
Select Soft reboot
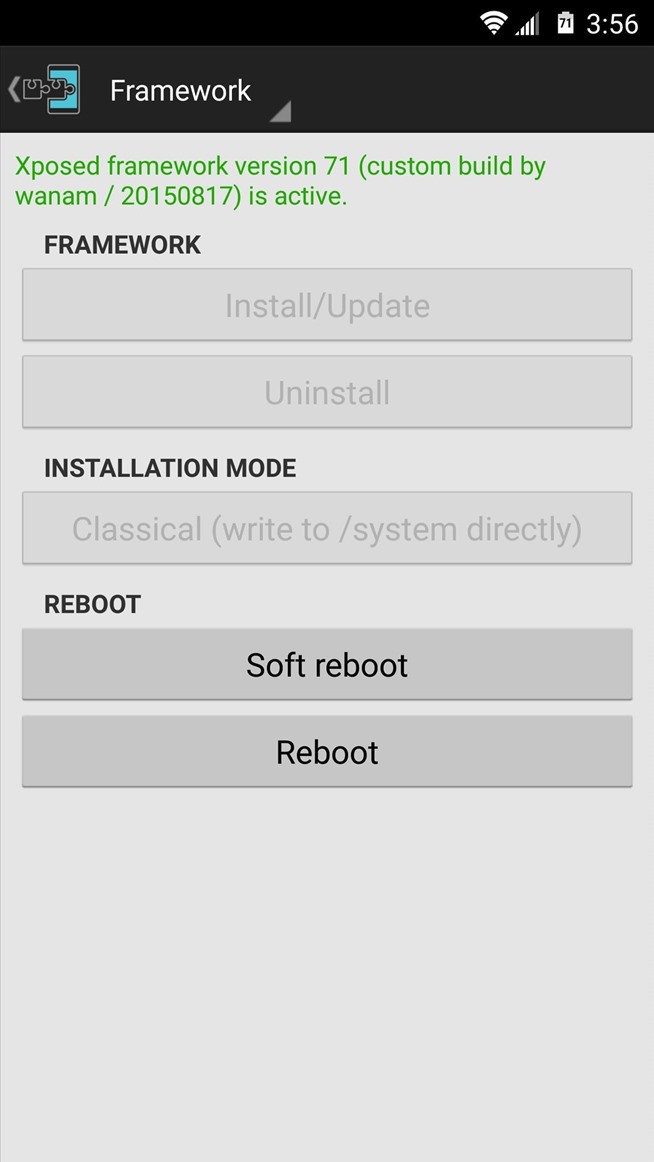coord(327,664)
